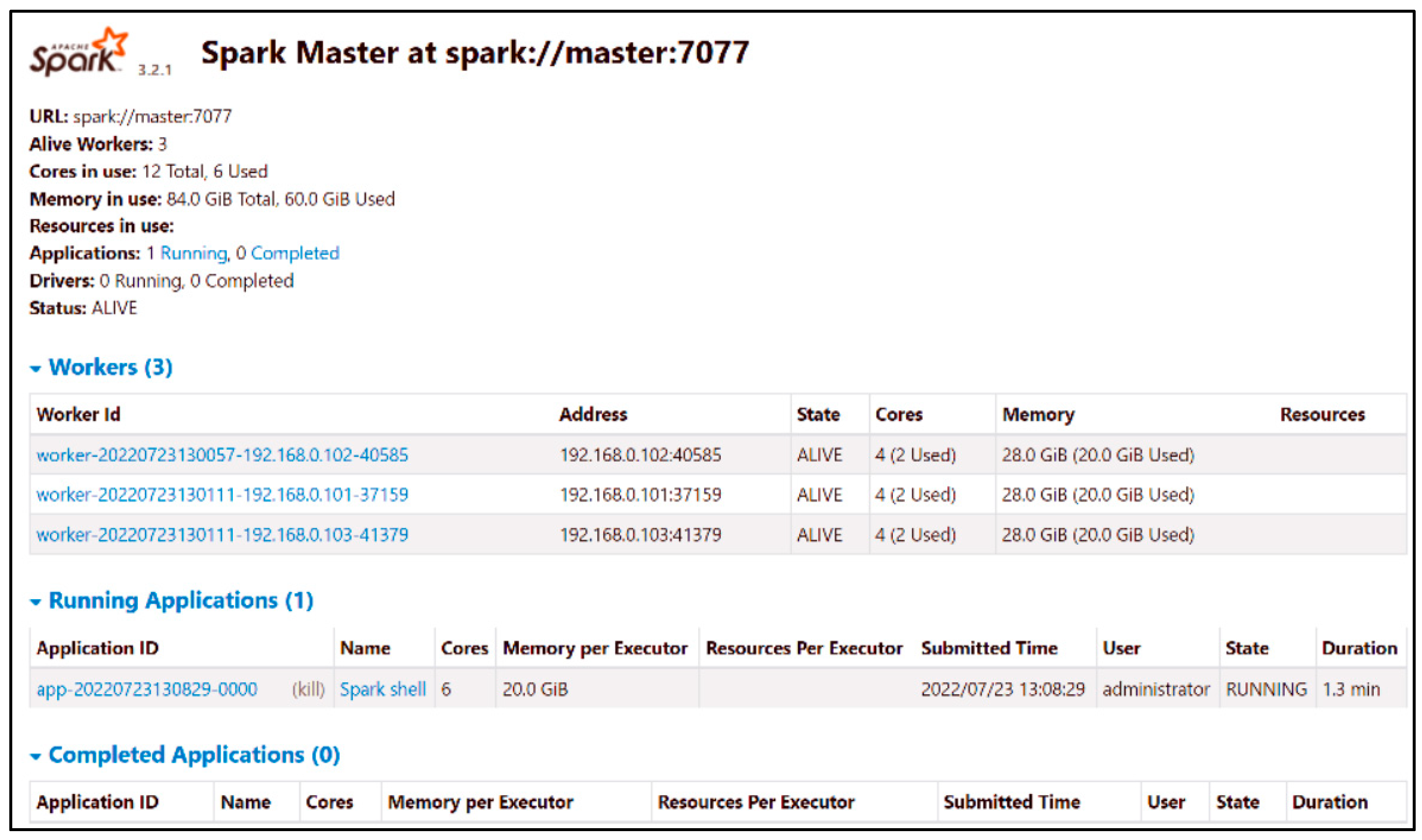The image size is (1422, 840).
Task: Collapse the Completed Applications section arrow
Action: point(35,756)
